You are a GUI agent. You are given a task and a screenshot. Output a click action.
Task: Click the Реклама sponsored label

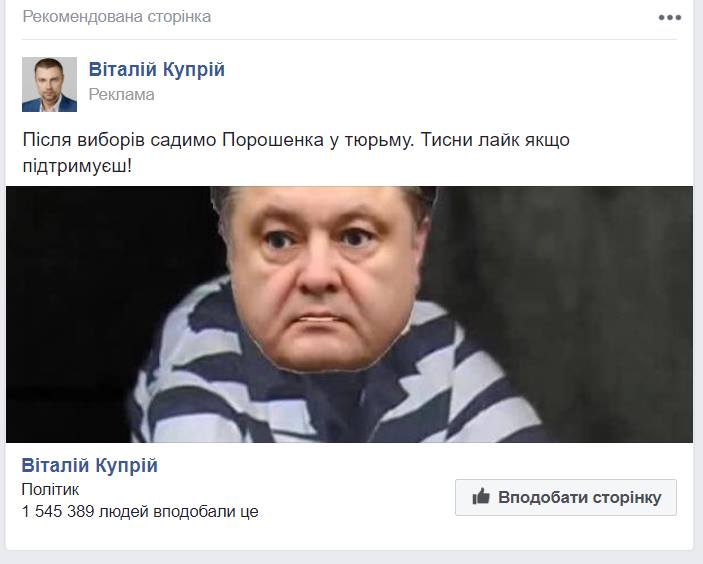coord(122,95)
